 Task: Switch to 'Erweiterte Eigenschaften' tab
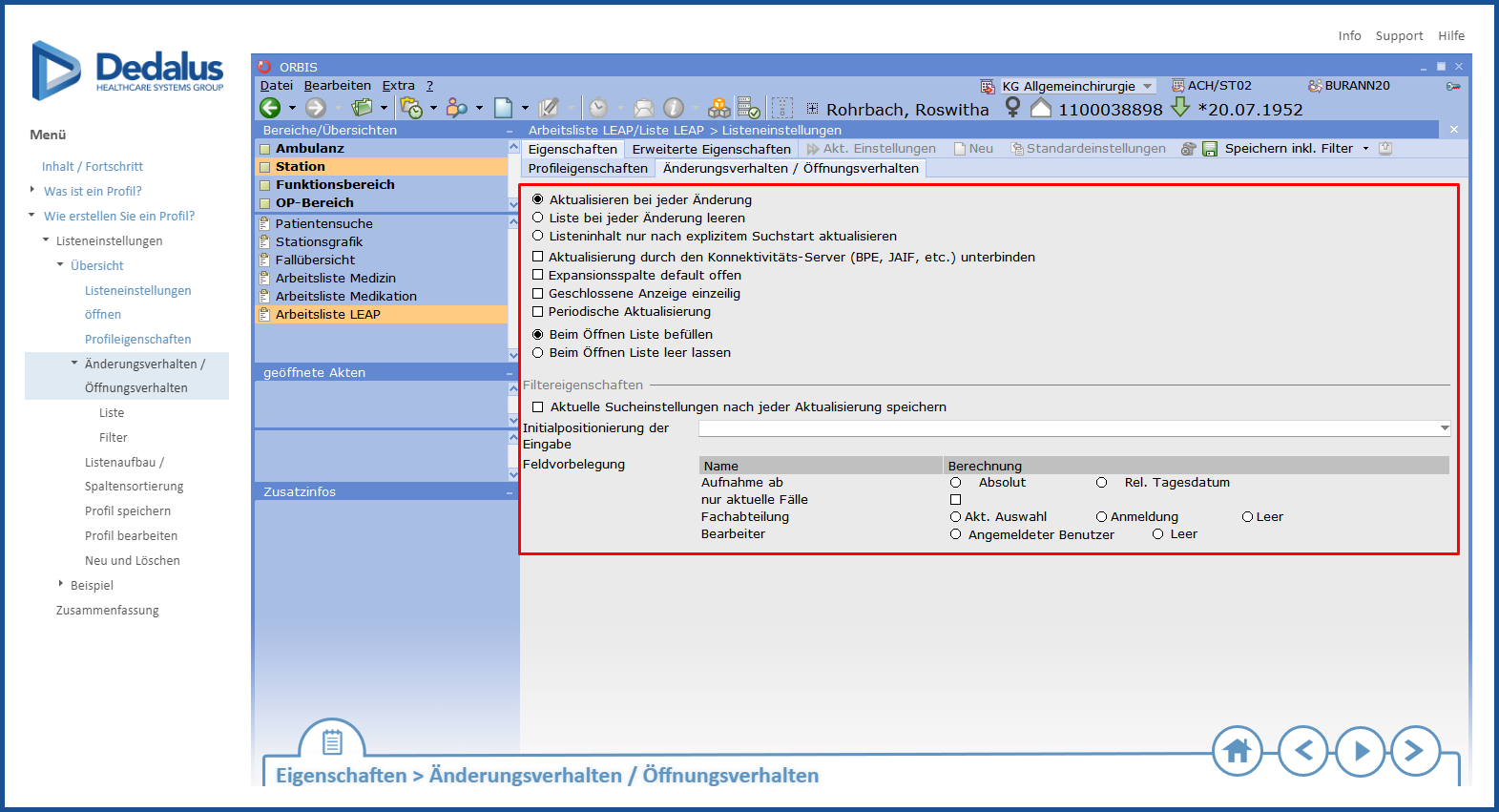coord(711,149)
